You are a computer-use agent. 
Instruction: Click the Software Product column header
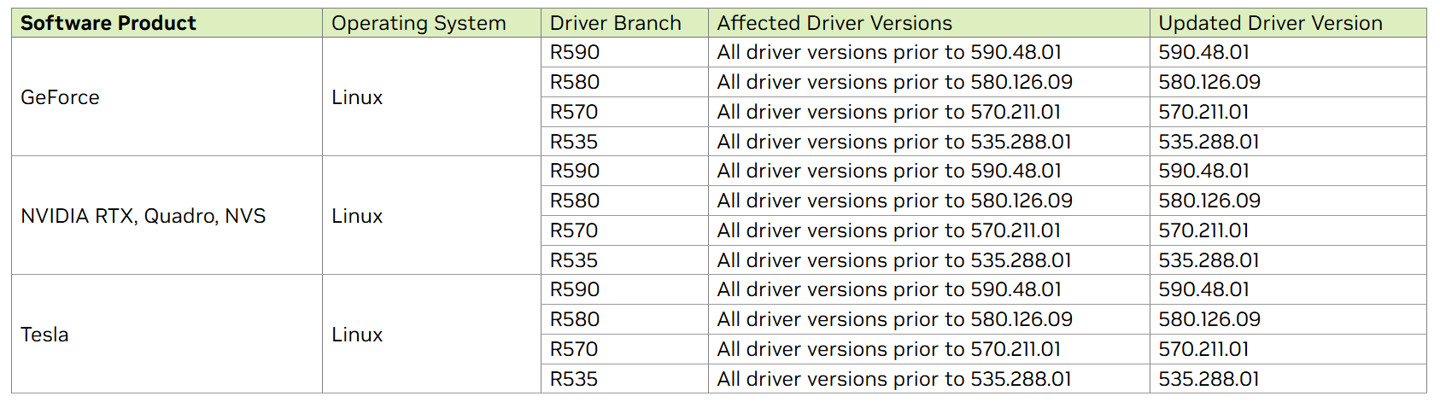coord(108,23)
